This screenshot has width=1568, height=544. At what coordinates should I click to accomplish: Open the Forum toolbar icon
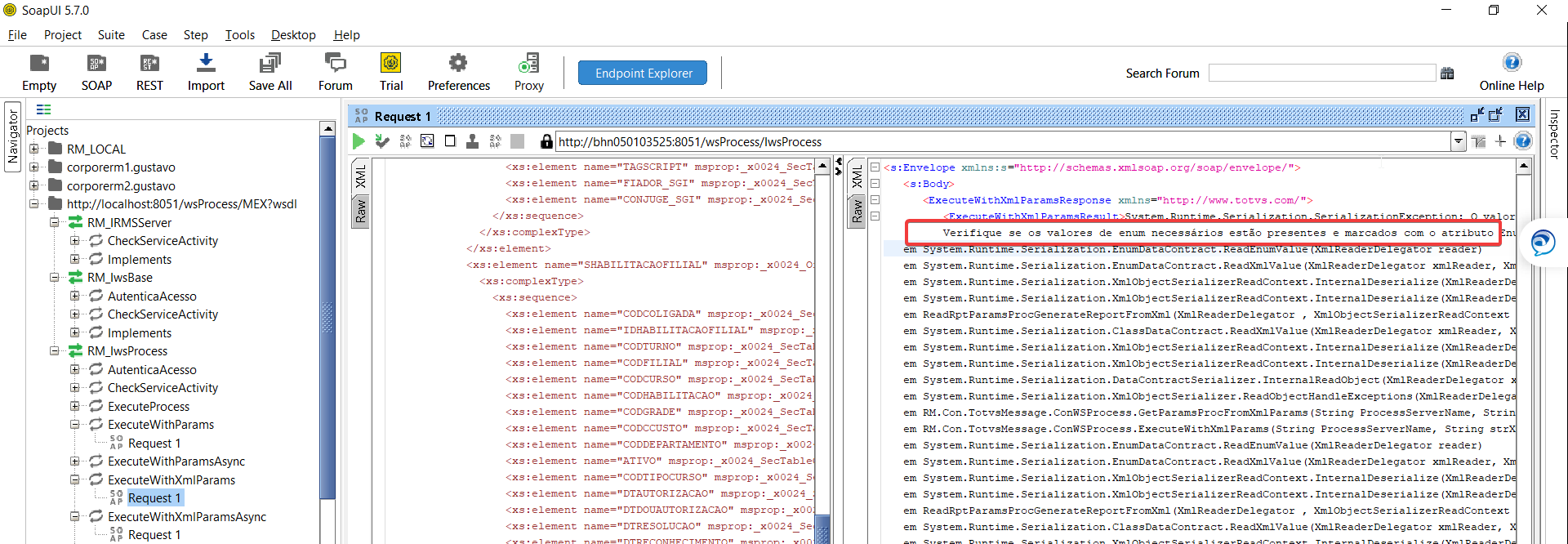coord(336,73)
